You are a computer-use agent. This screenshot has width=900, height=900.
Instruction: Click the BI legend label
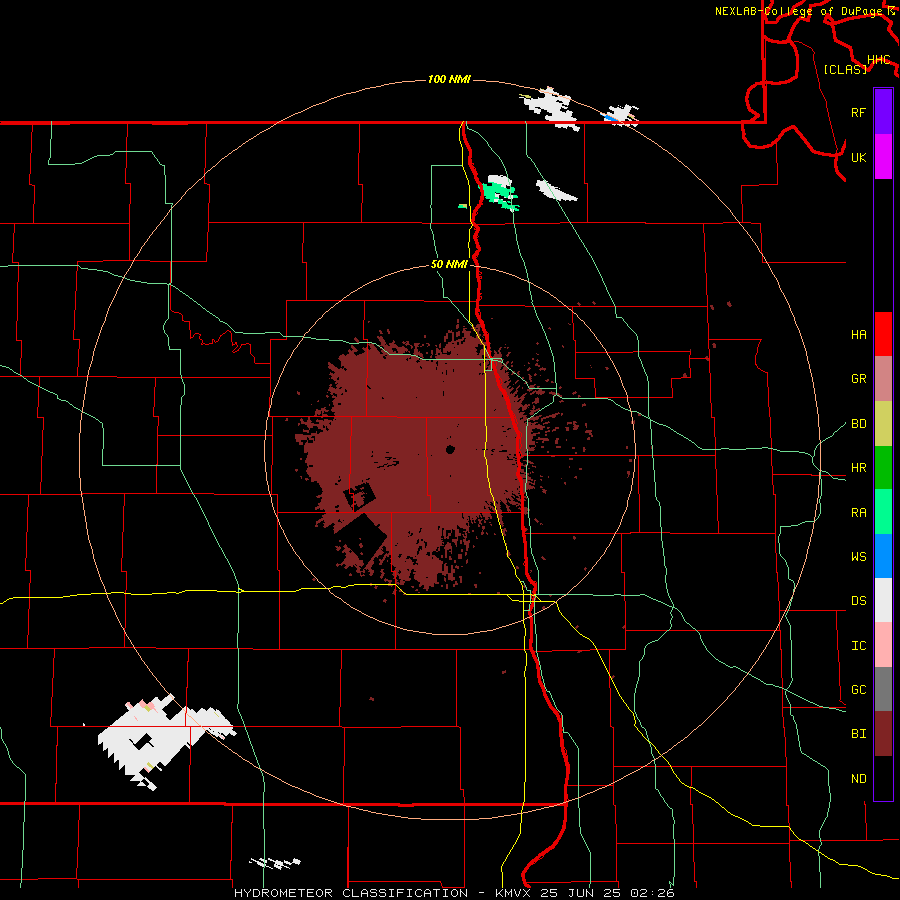(858, 734)
